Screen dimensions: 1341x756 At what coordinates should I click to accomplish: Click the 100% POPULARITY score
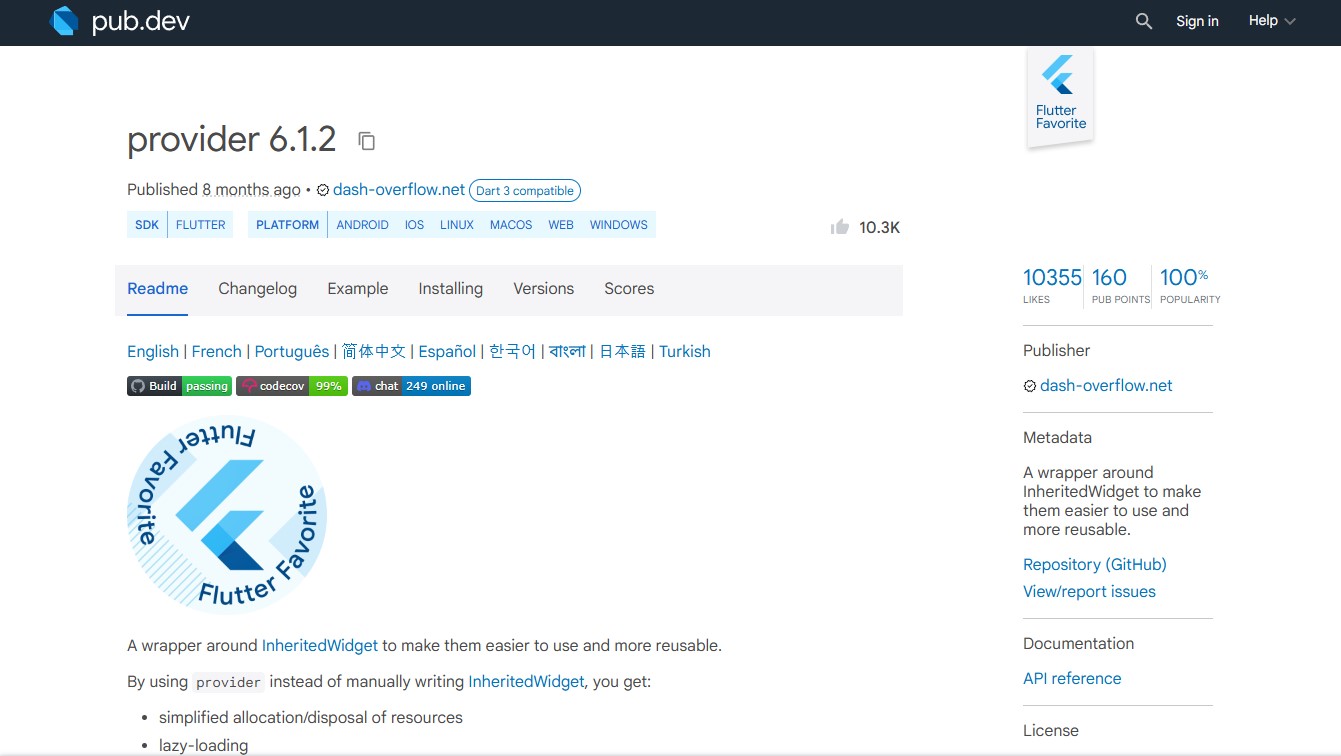tap(1190, 284)
